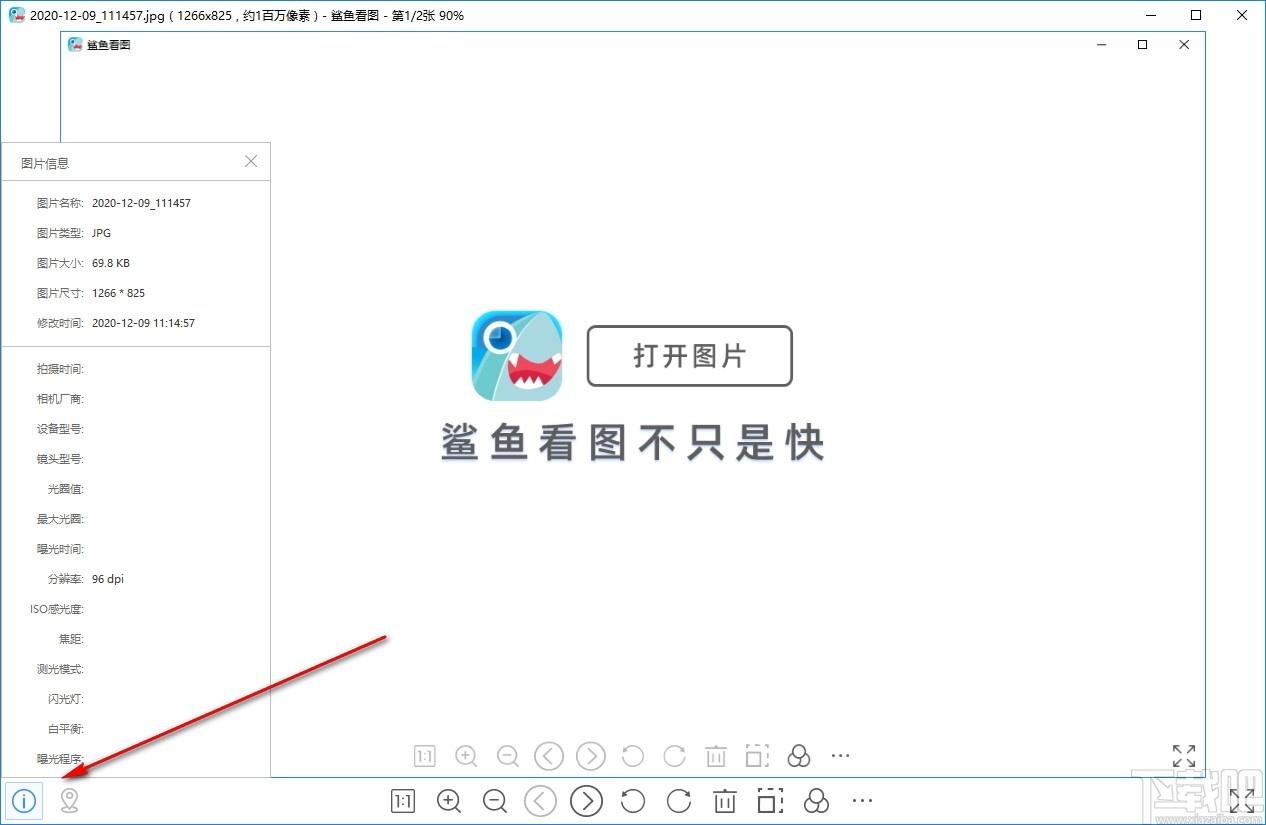Click the 1266 * 825 dimension value

(x=118, y=293)
